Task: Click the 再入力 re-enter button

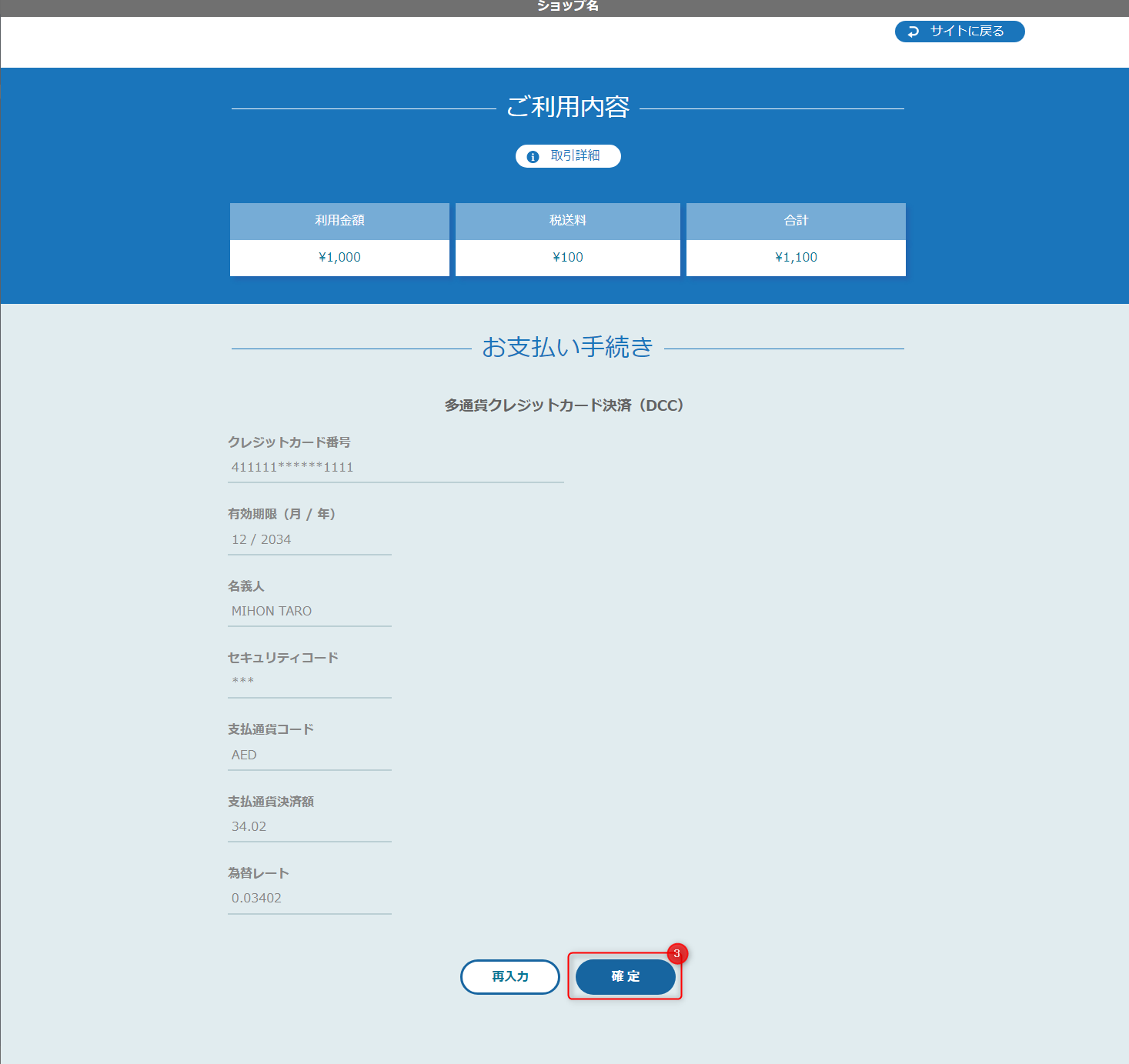Action: [x=509, y=976]
